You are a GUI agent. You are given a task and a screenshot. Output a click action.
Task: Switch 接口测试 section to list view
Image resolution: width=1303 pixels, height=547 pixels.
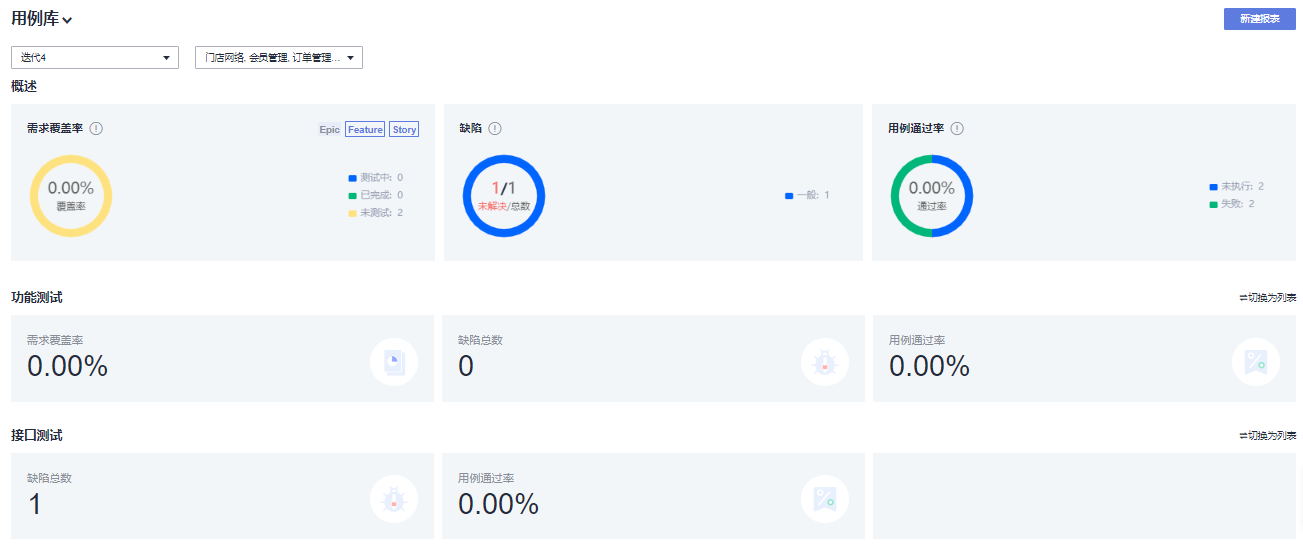click(1267, 436)
